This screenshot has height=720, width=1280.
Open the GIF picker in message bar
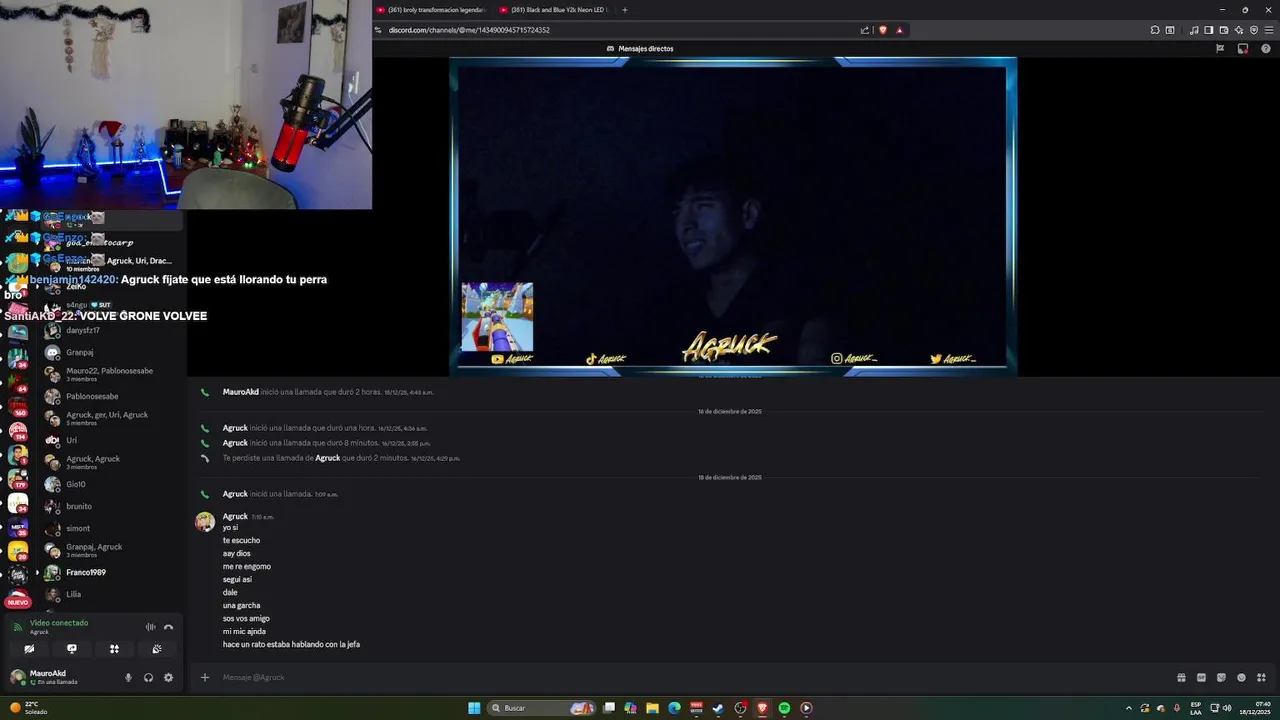coord(1201,677)
